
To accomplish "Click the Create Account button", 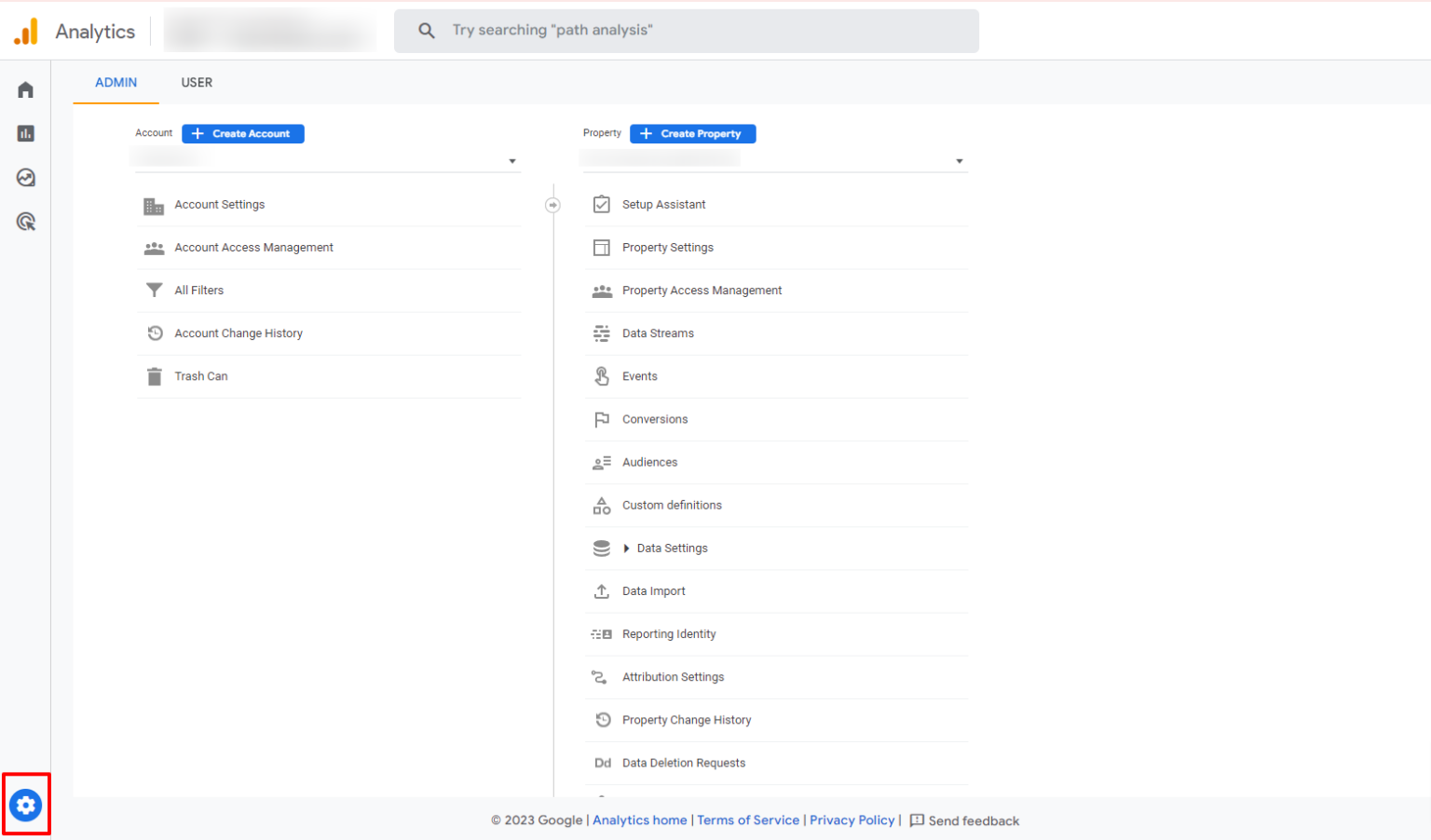I will 243,133.
